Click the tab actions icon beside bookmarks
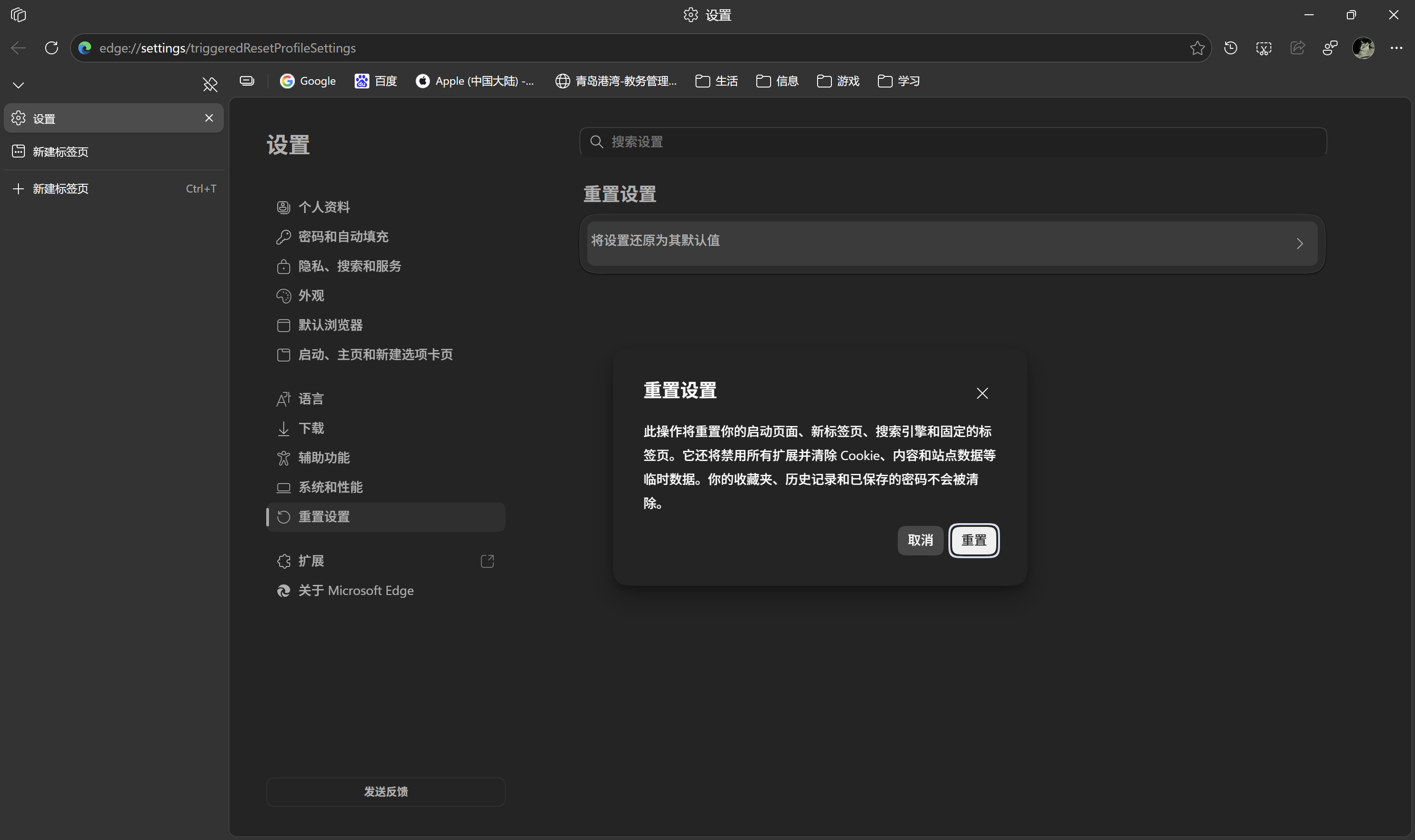The width and height of the screenshot is (1415, 840). (x=247, y=81)
